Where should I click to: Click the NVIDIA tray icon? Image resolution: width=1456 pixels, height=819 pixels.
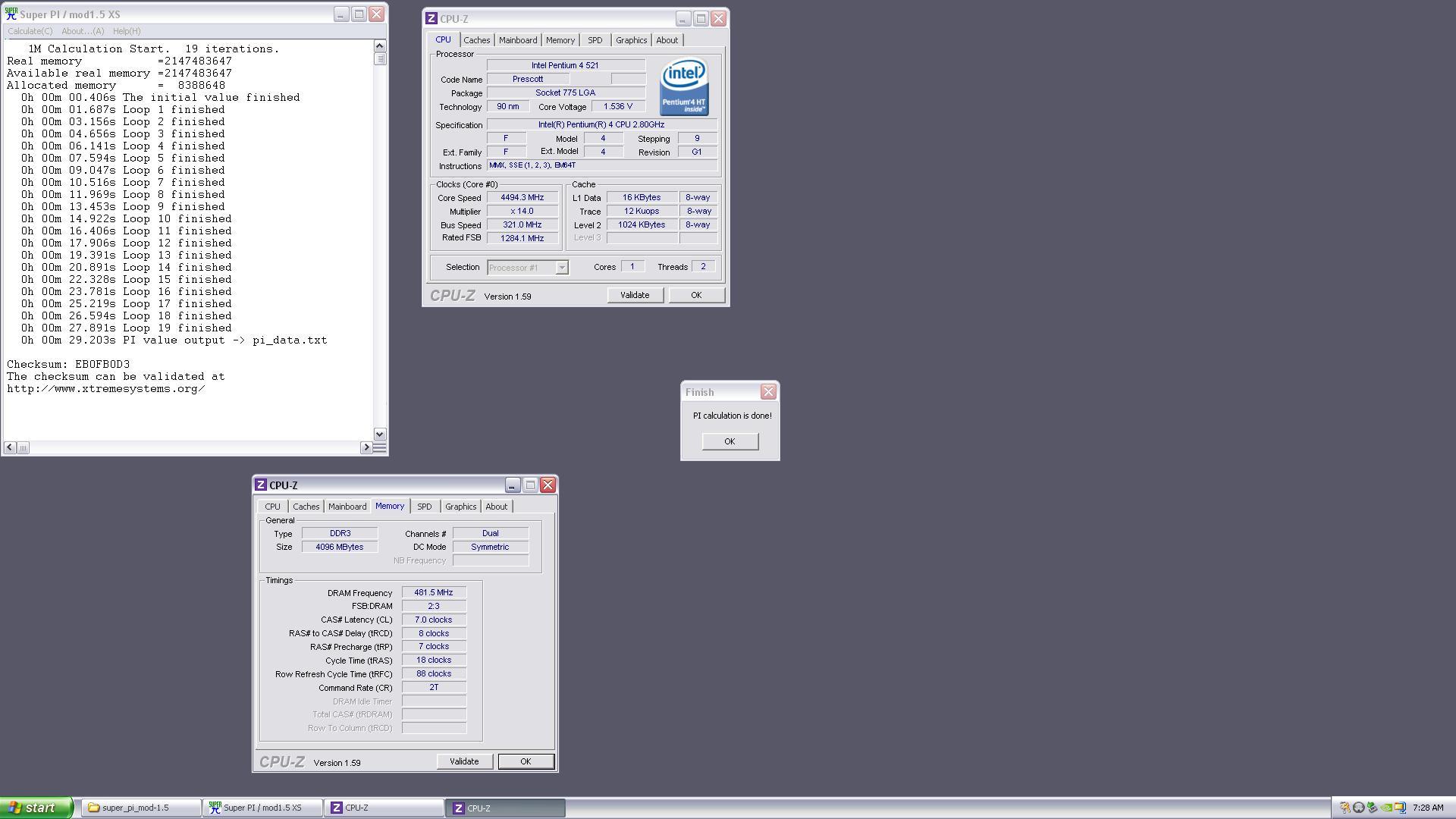pos(1386,808)
